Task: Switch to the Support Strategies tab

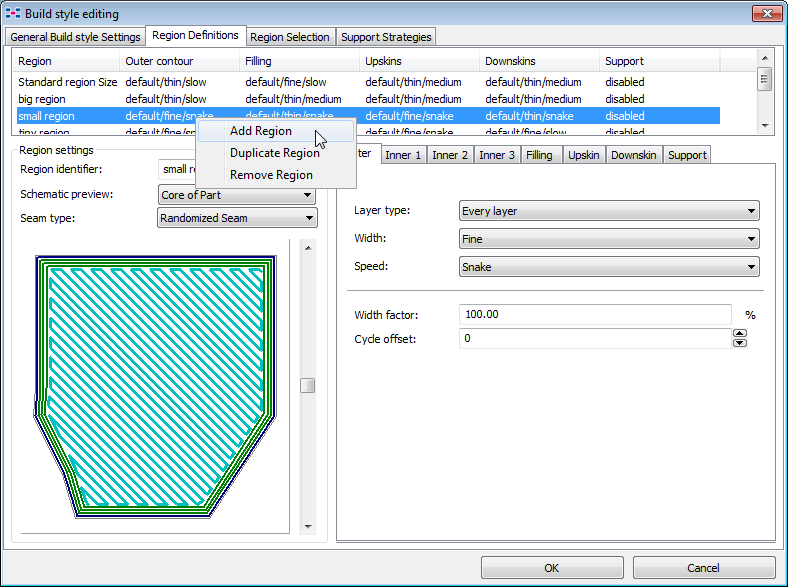Action: coord(386,37)
